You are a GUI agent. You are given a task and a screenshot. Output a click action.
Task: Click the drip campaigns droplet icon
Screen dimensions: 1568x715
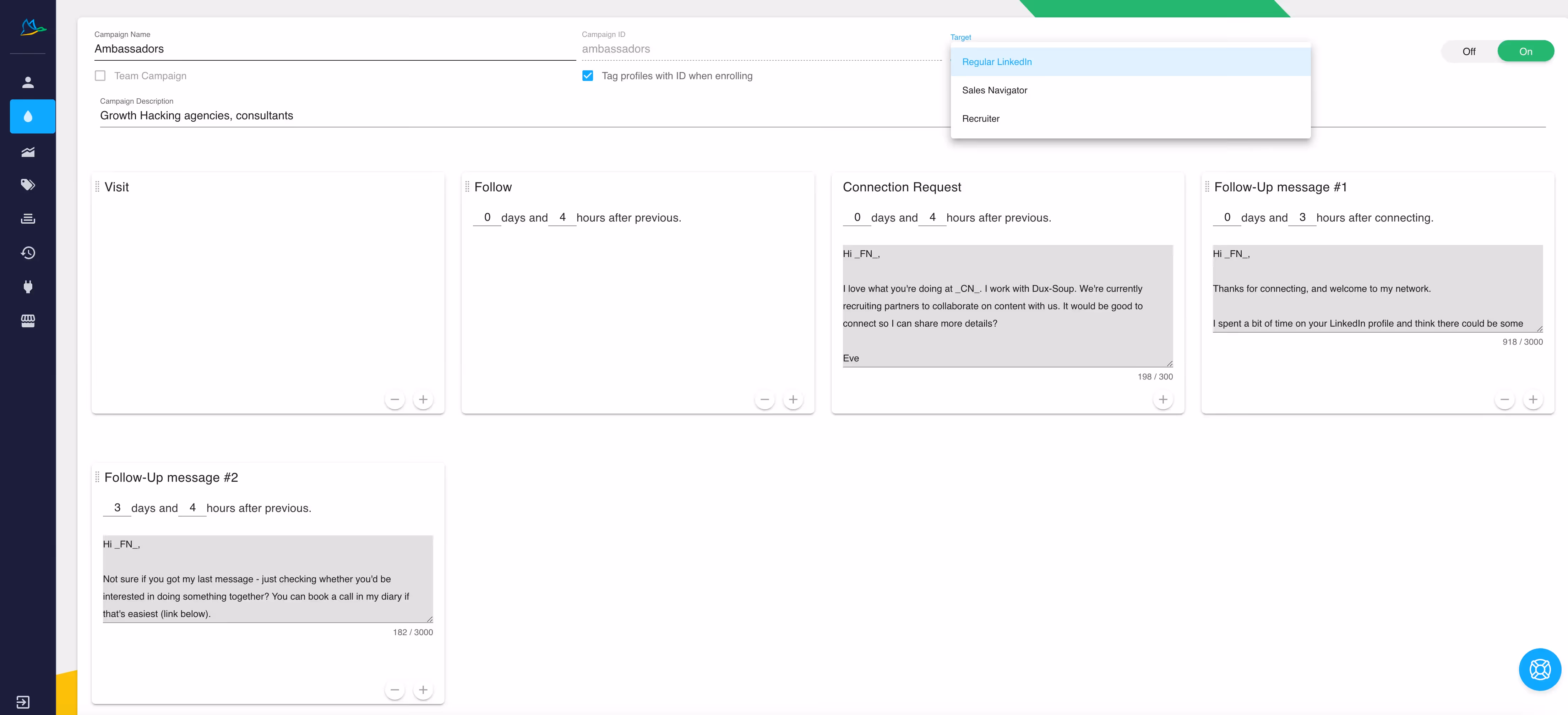[28, 116]
